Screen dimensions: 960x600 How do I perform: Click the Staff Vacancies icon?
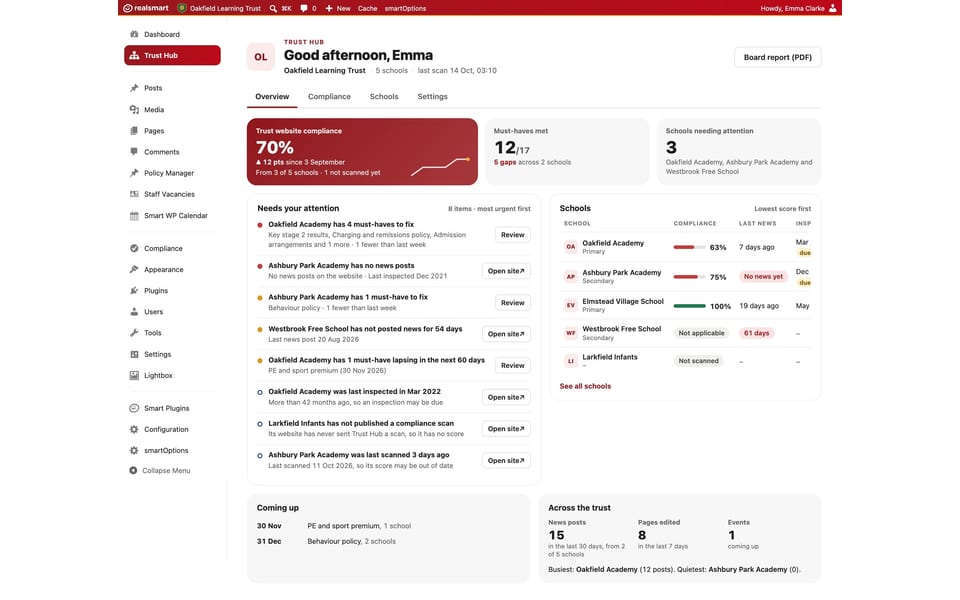click(134, 194)
